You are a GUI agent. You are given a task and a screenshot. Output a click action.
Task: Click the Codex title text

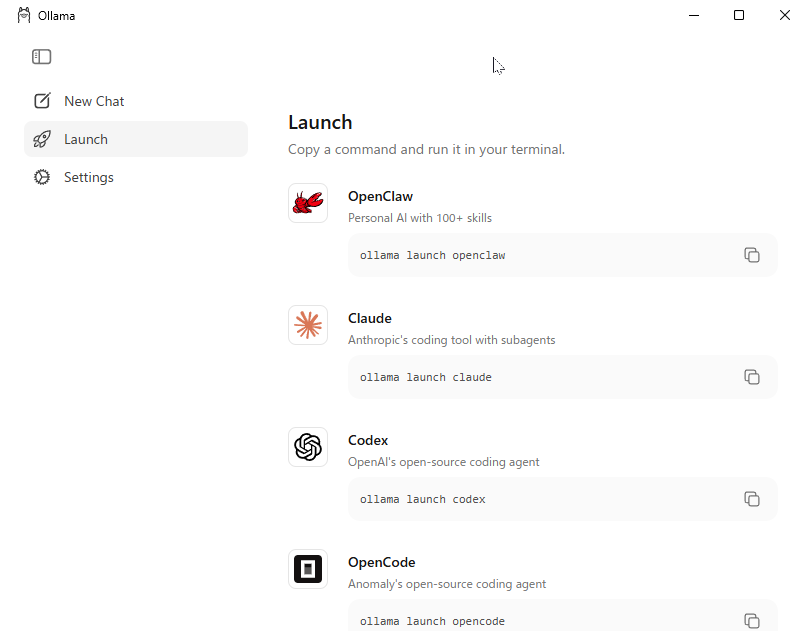[x=368, y=440]
